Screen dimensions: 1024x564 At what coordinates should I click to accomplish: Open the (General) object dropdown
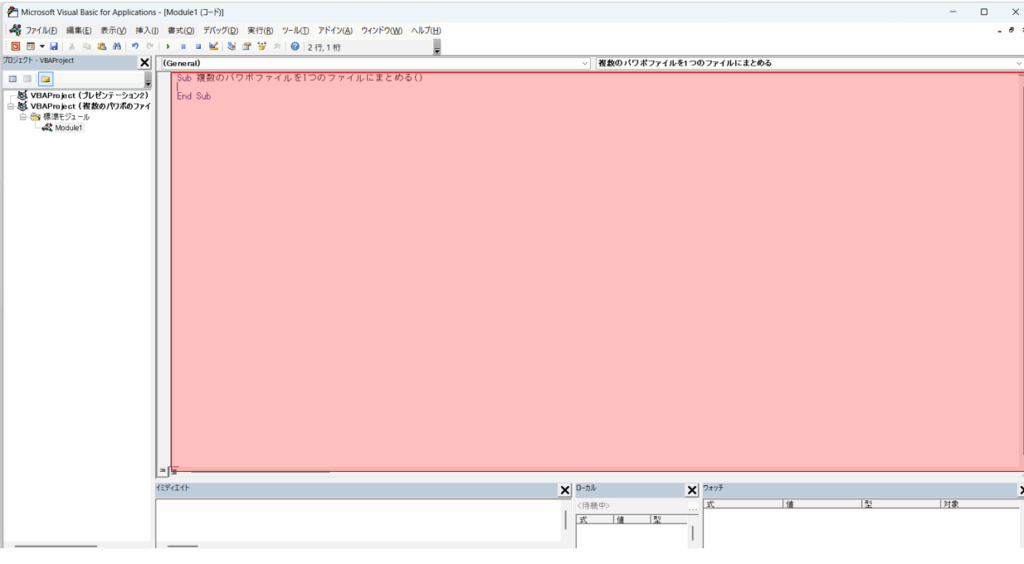[585, 63]
